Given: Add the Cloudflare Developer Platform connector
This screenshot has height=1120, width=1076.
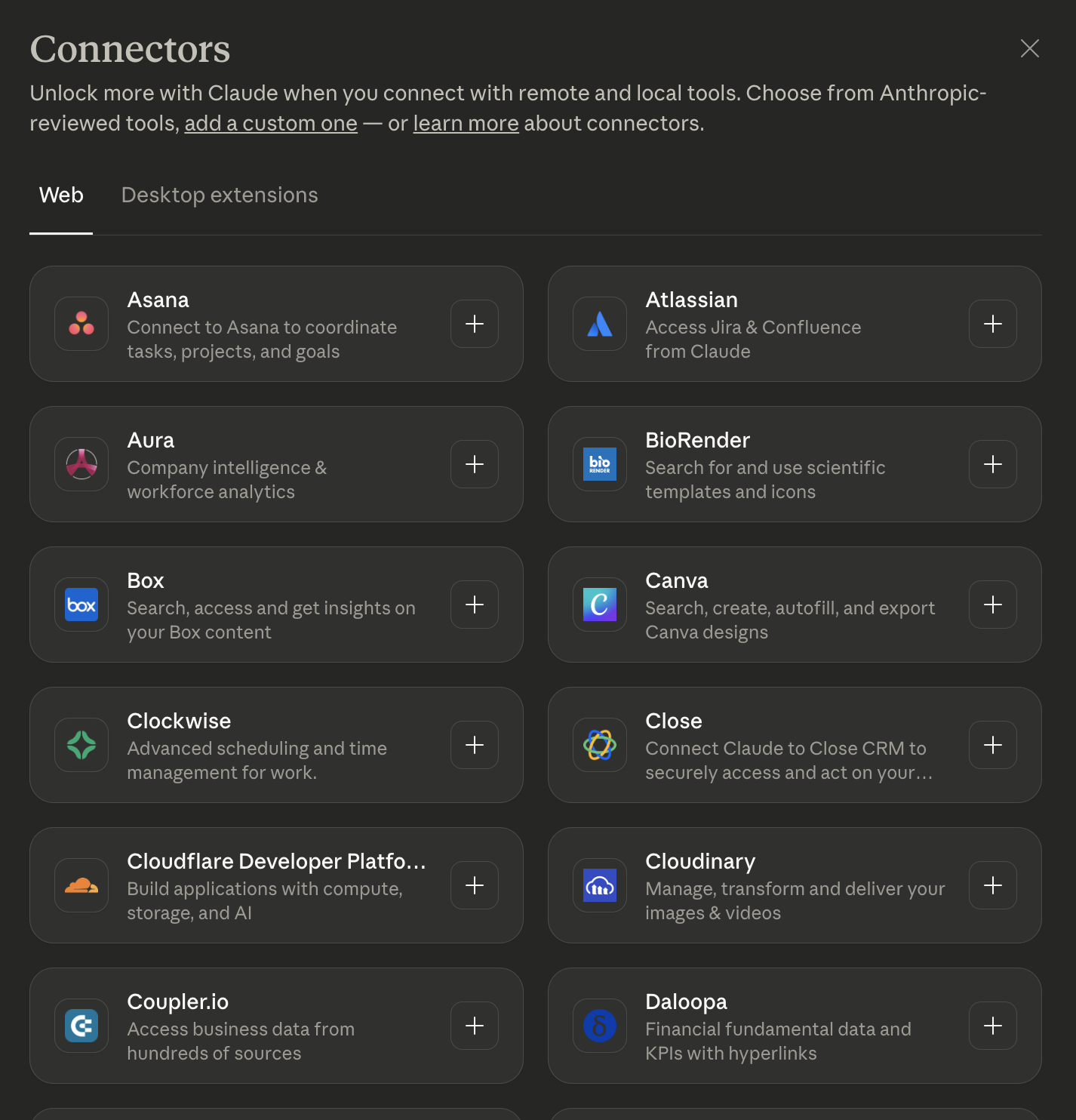Looking at the screenshot, I should tap(475, 885).
